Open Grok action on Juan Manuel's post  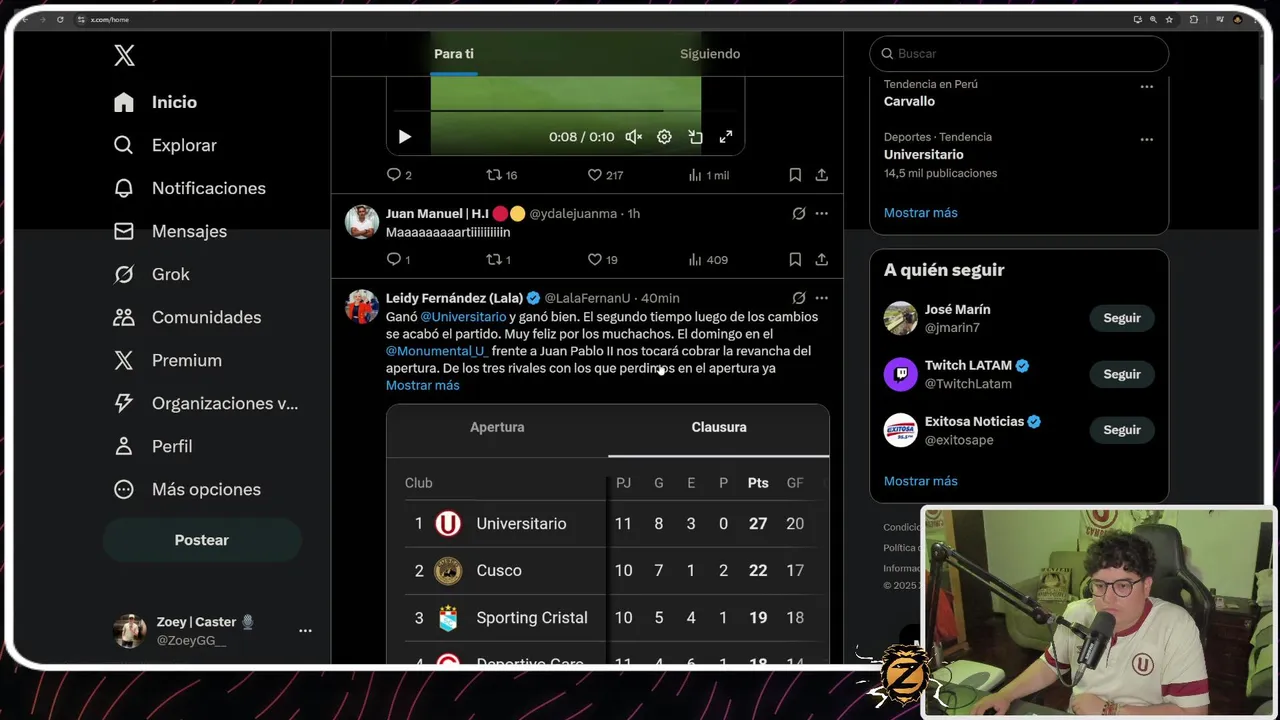pos(799,214)
